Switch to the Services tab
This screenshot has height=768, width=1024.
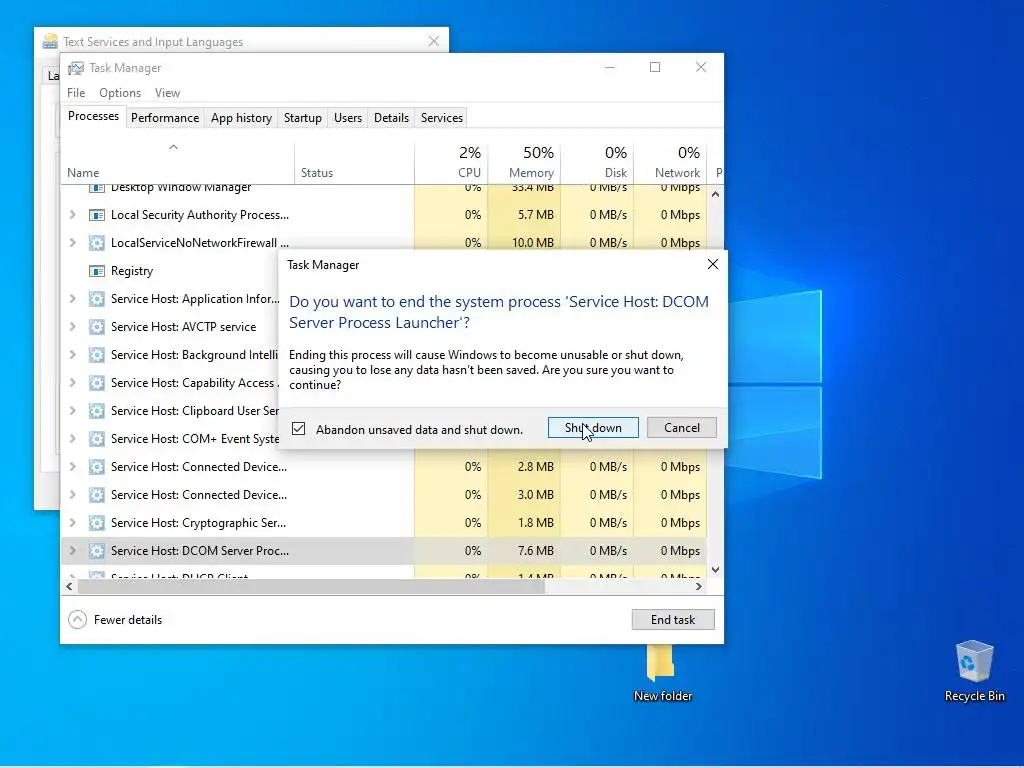441,118
